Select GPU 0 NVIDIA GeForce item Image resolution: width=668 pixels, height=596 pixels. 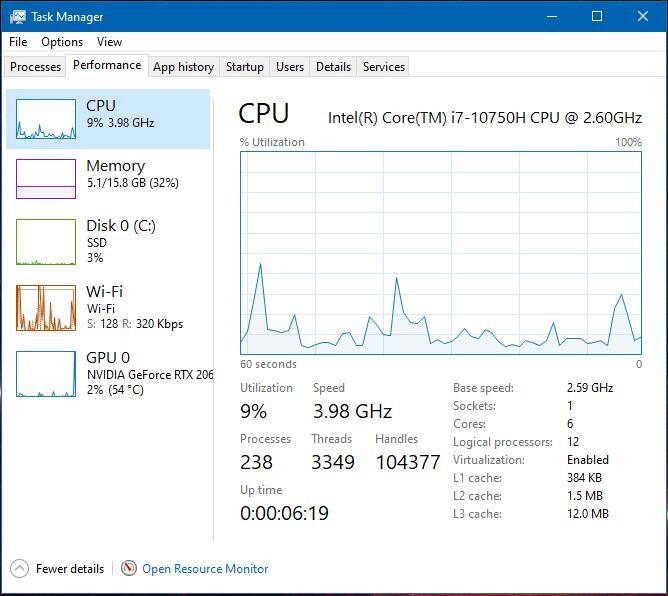(x=110, y=373)
